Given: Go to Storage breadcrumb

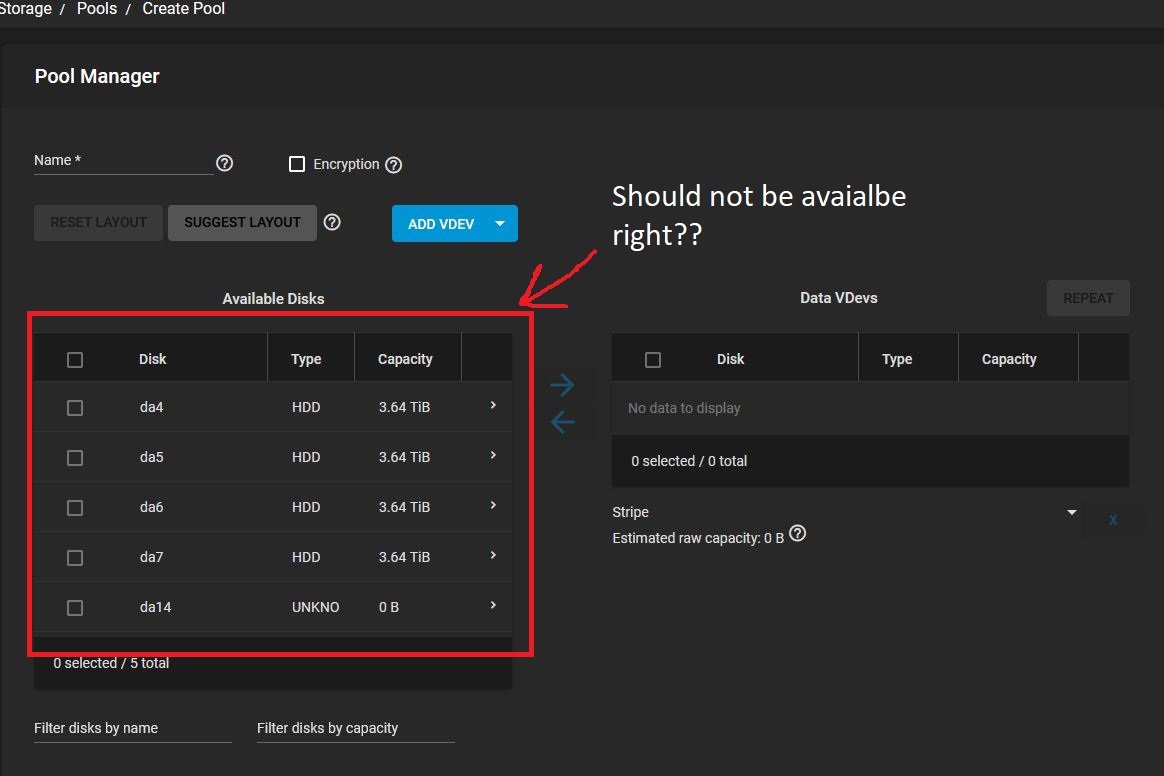Looking at the screenshot, I should point(24,9).
